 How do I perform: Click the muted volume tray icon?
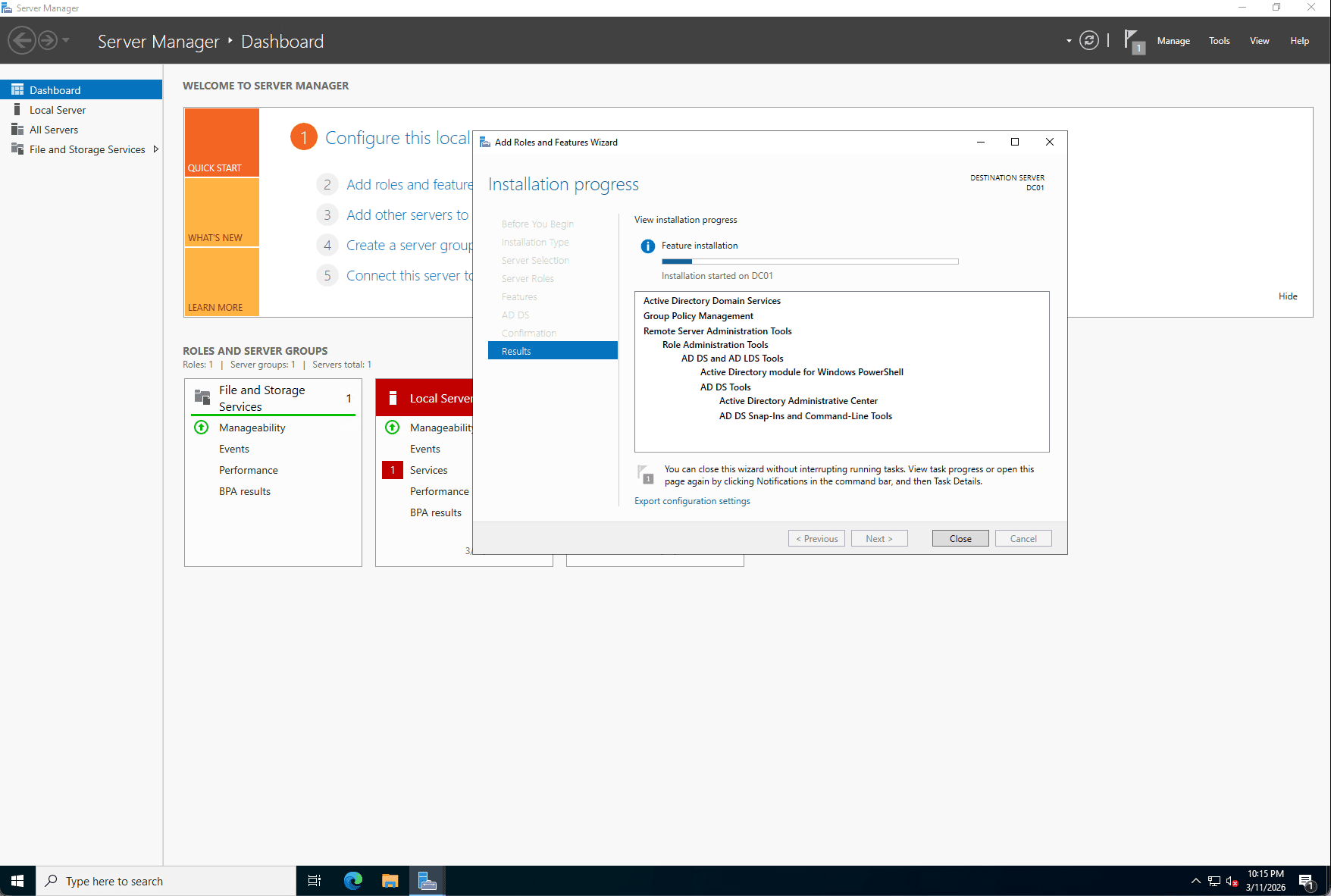[x=1232, y=881]
